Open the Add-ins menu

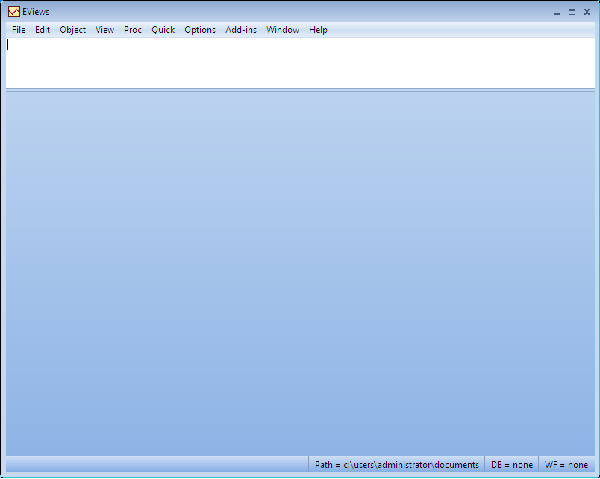pos(241,30)
